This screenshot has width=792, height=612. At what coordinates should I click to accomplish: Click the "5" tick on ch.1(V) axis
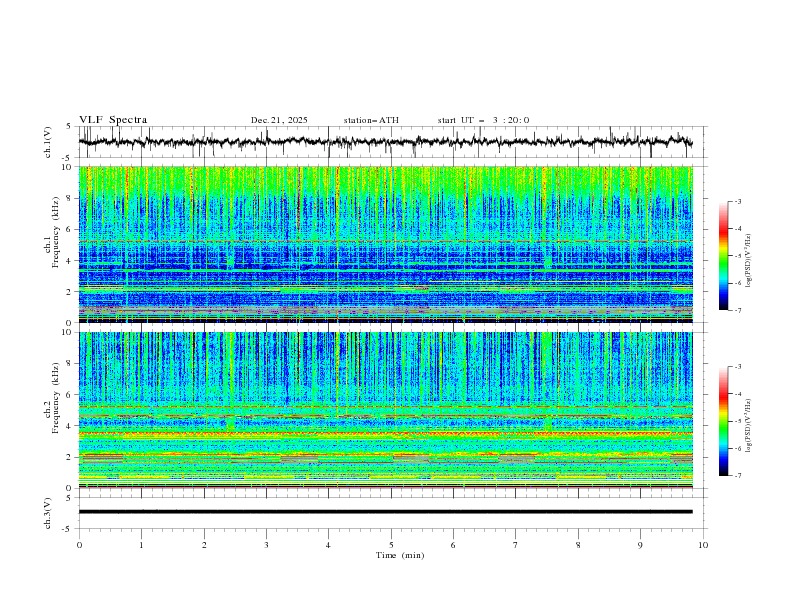pyautogui.click(x=69, y=127)
